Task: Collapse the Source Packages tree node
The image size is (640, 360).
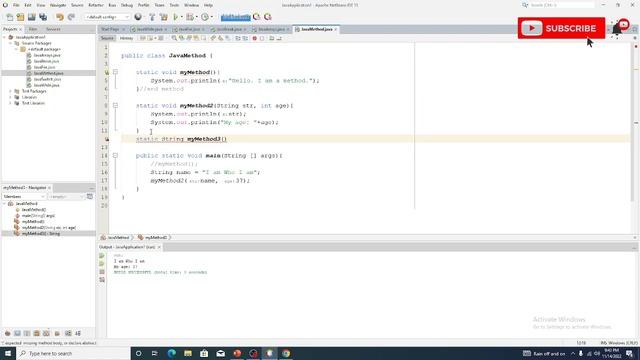Action: [11, 43]
